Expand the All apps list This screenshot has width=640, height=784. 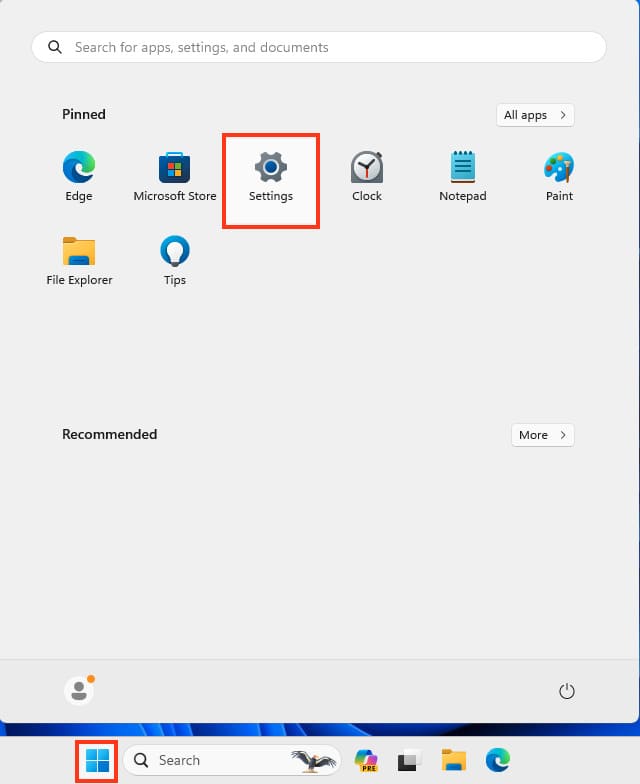[x=535, y=115]
